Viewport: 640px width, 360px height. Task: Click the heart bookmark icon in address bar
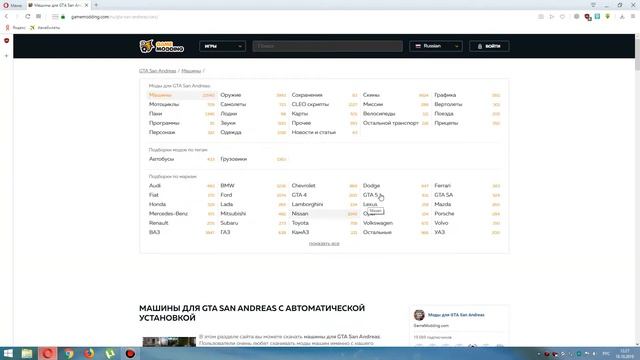[x=562, y=17]
